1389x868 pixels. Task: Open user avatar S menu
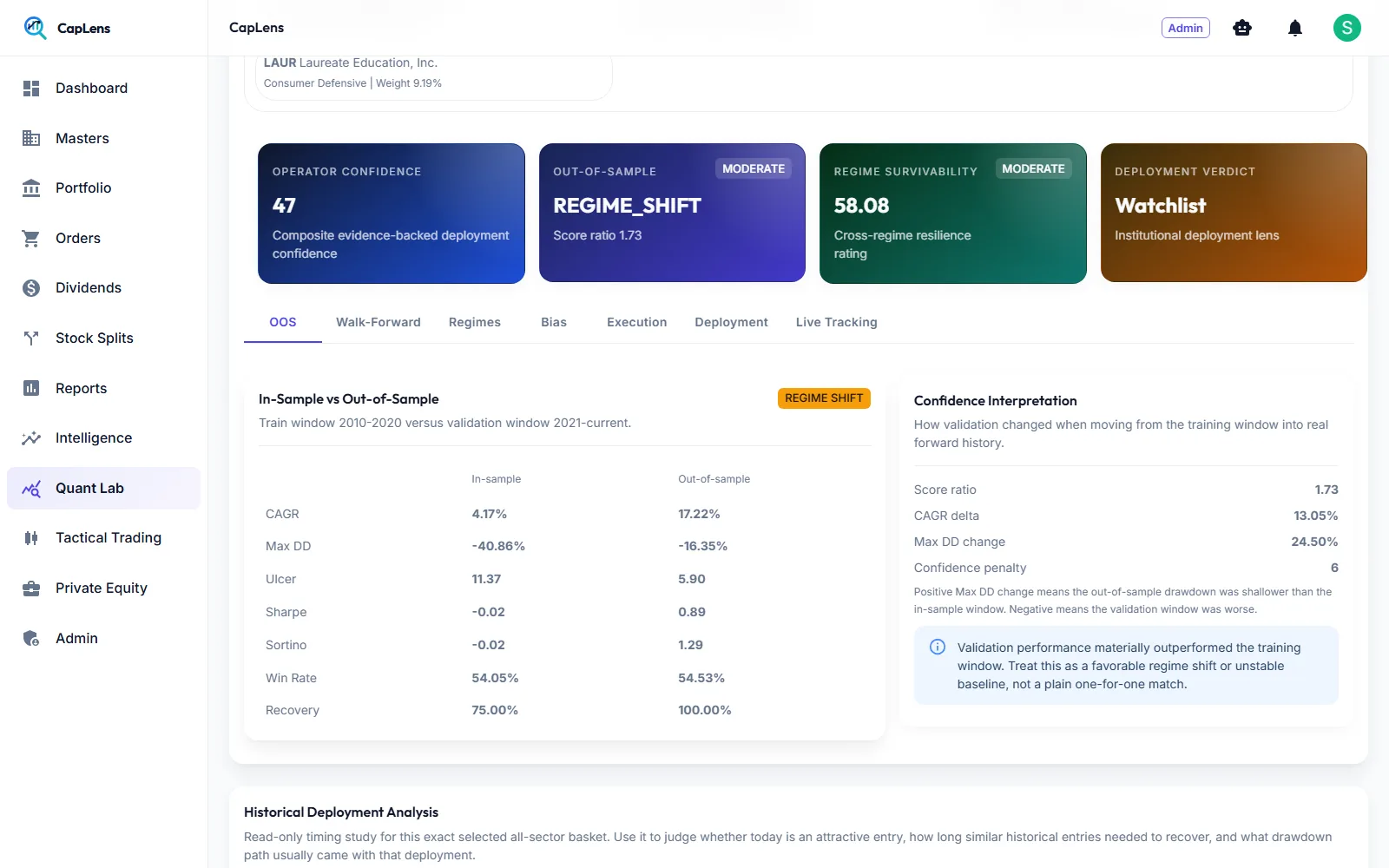coord(1347,28)
